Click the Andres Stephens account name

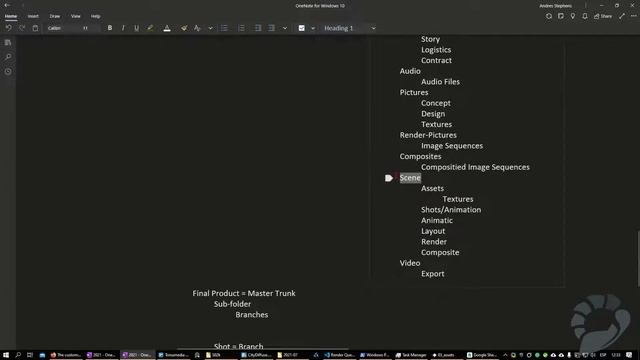[556, 6]
